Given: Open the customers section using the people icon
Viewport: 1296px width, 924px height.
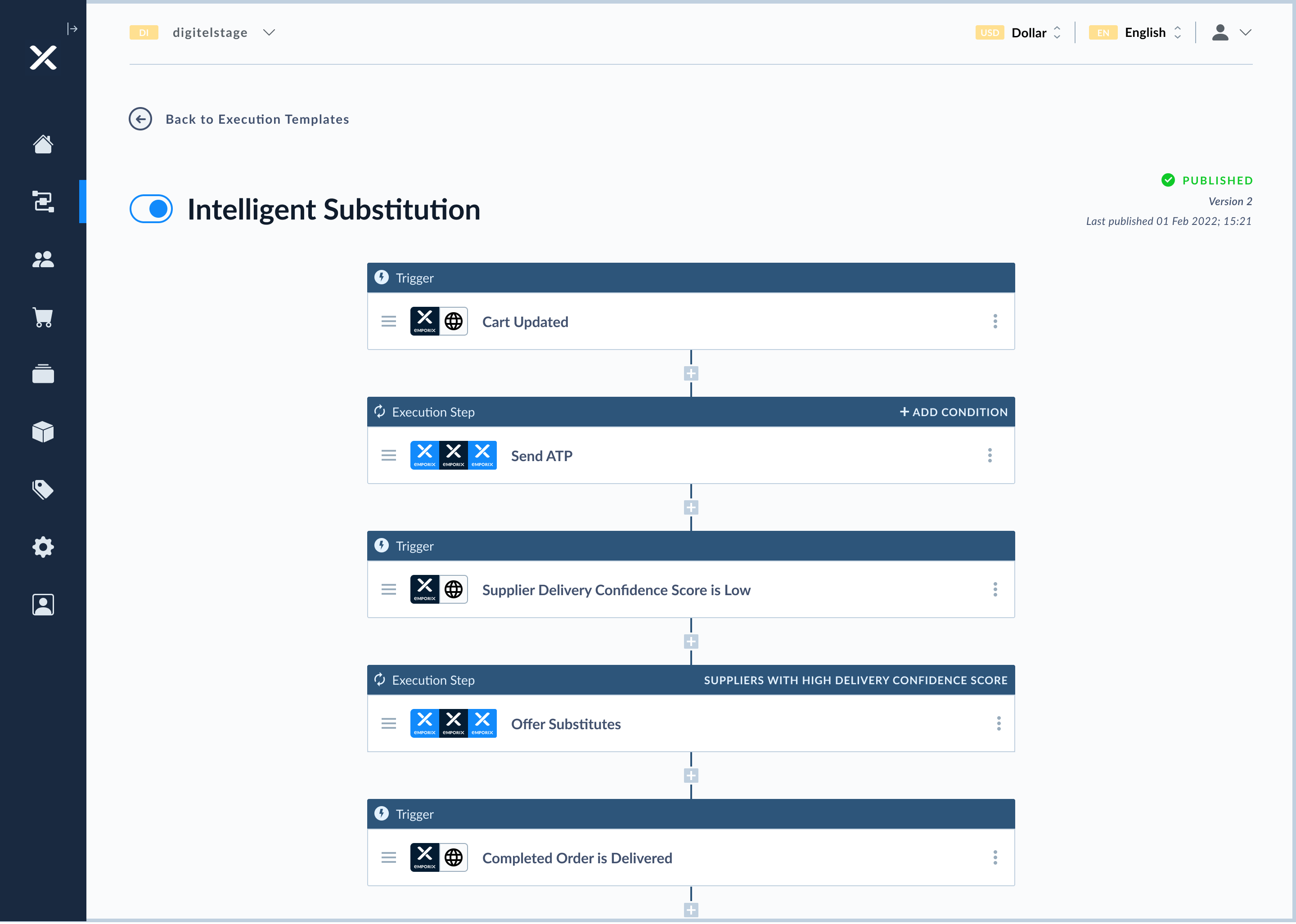Looking at the screenshot, I should [x=43, y=260].
